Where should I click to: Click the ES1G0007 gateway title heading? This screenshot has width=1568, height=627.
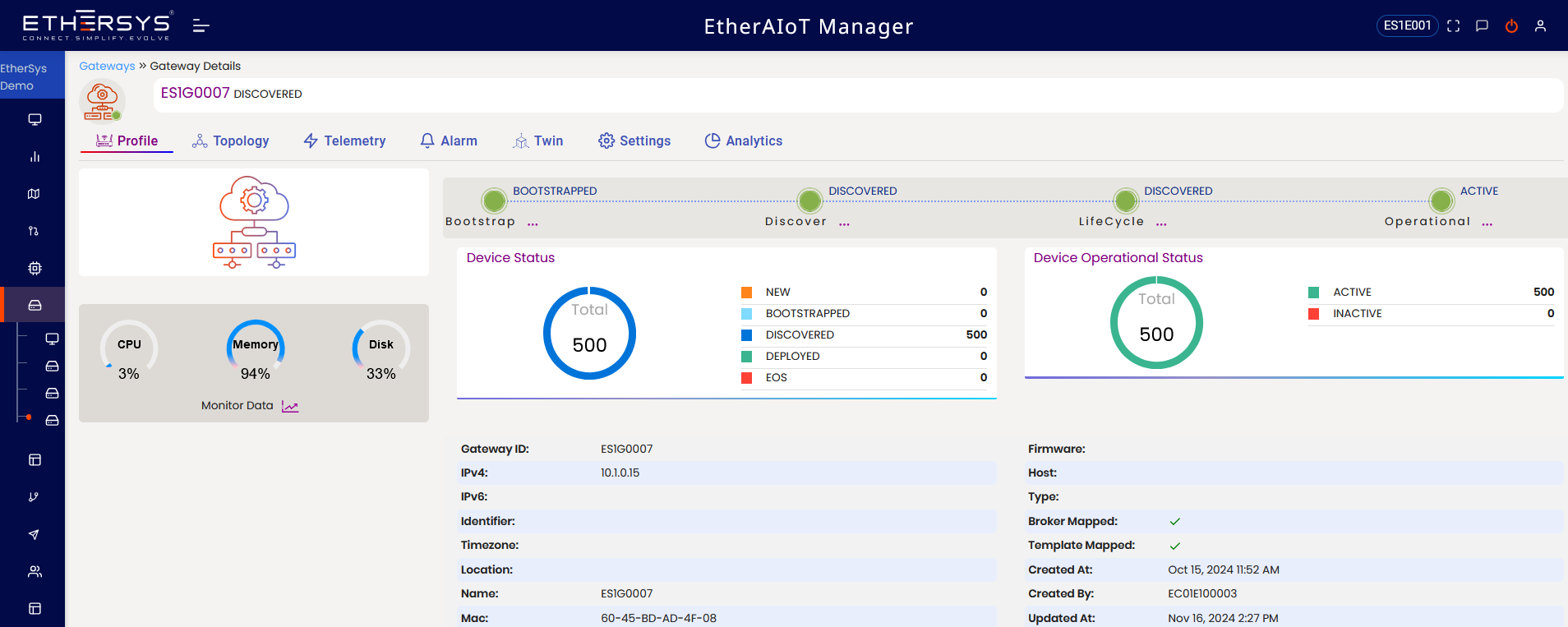pyautogui.click(x=195, y=93)
